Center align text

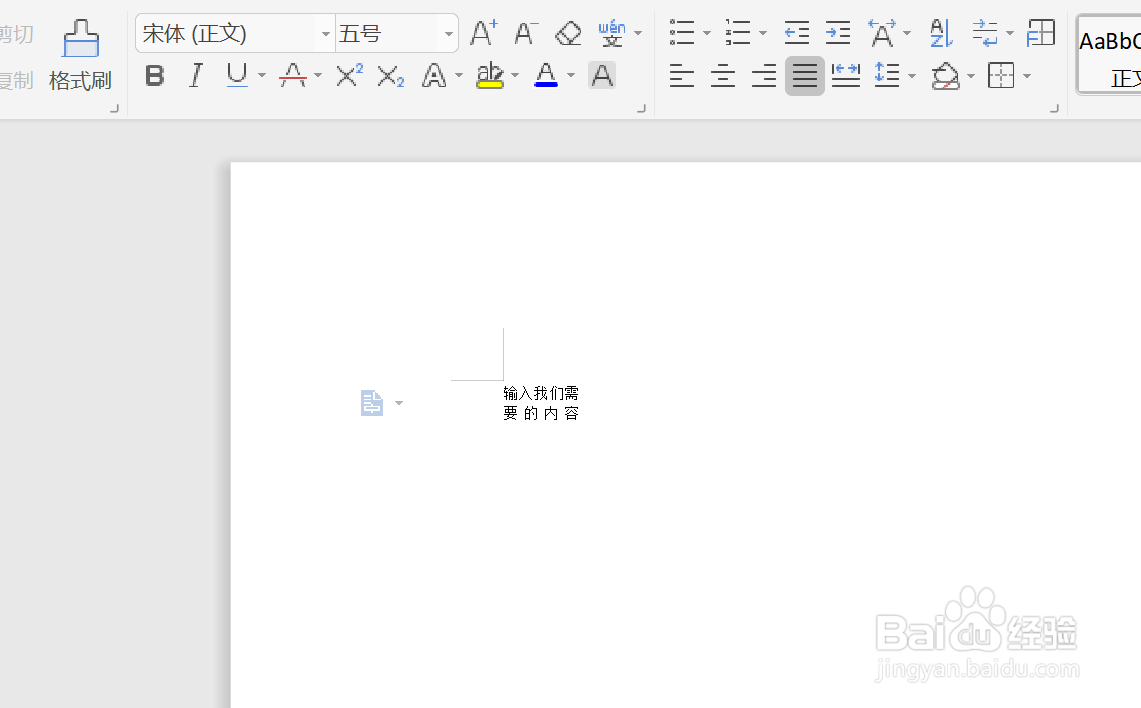click(723, 76)
